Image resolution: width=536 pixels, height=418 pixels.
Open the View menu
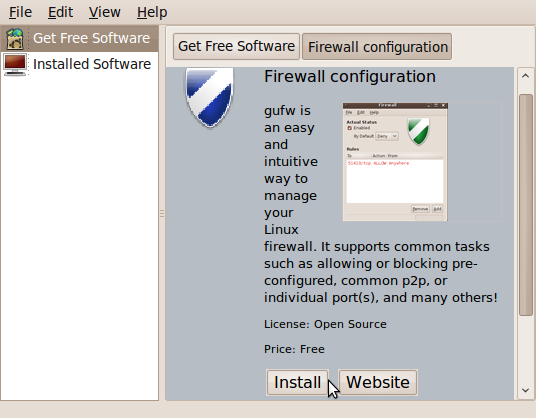[x=105, y=12]
